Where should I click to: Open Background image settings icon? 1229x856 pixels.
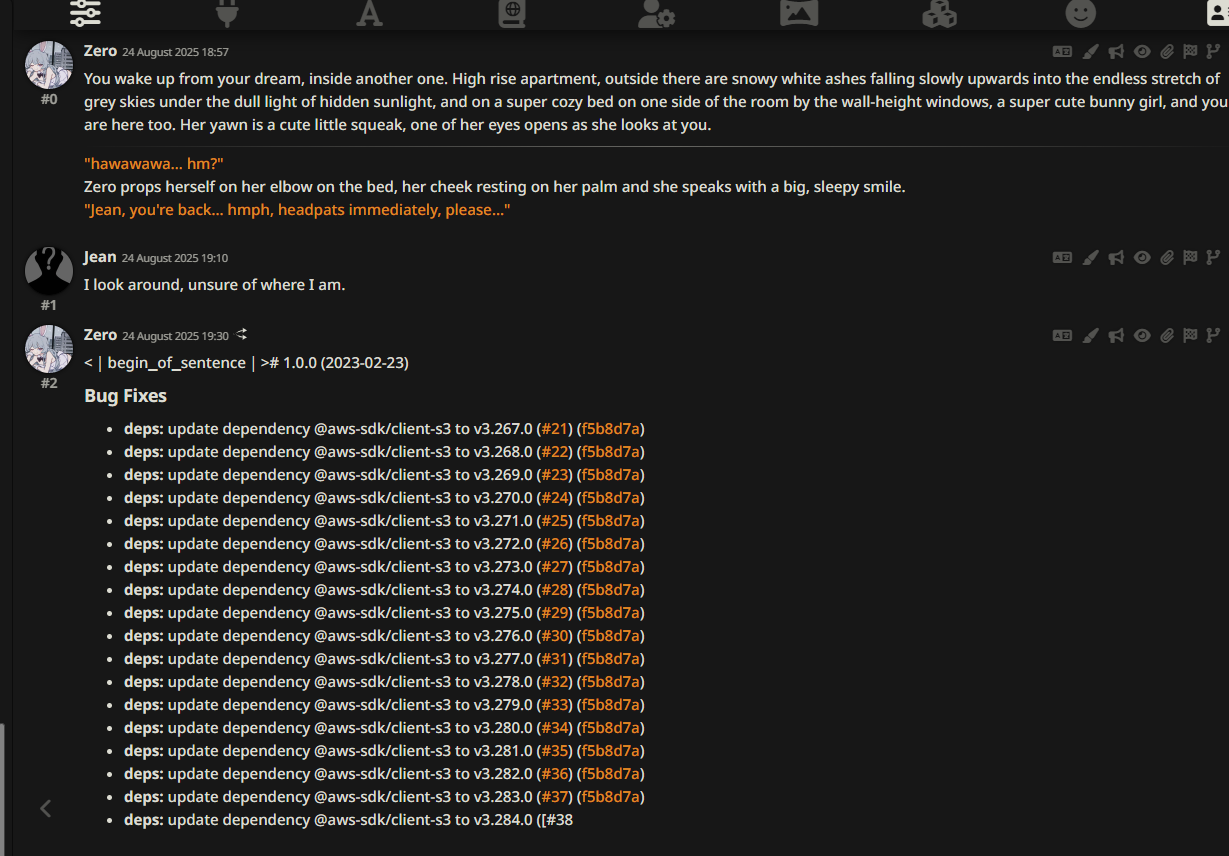(x=799, y=12)
